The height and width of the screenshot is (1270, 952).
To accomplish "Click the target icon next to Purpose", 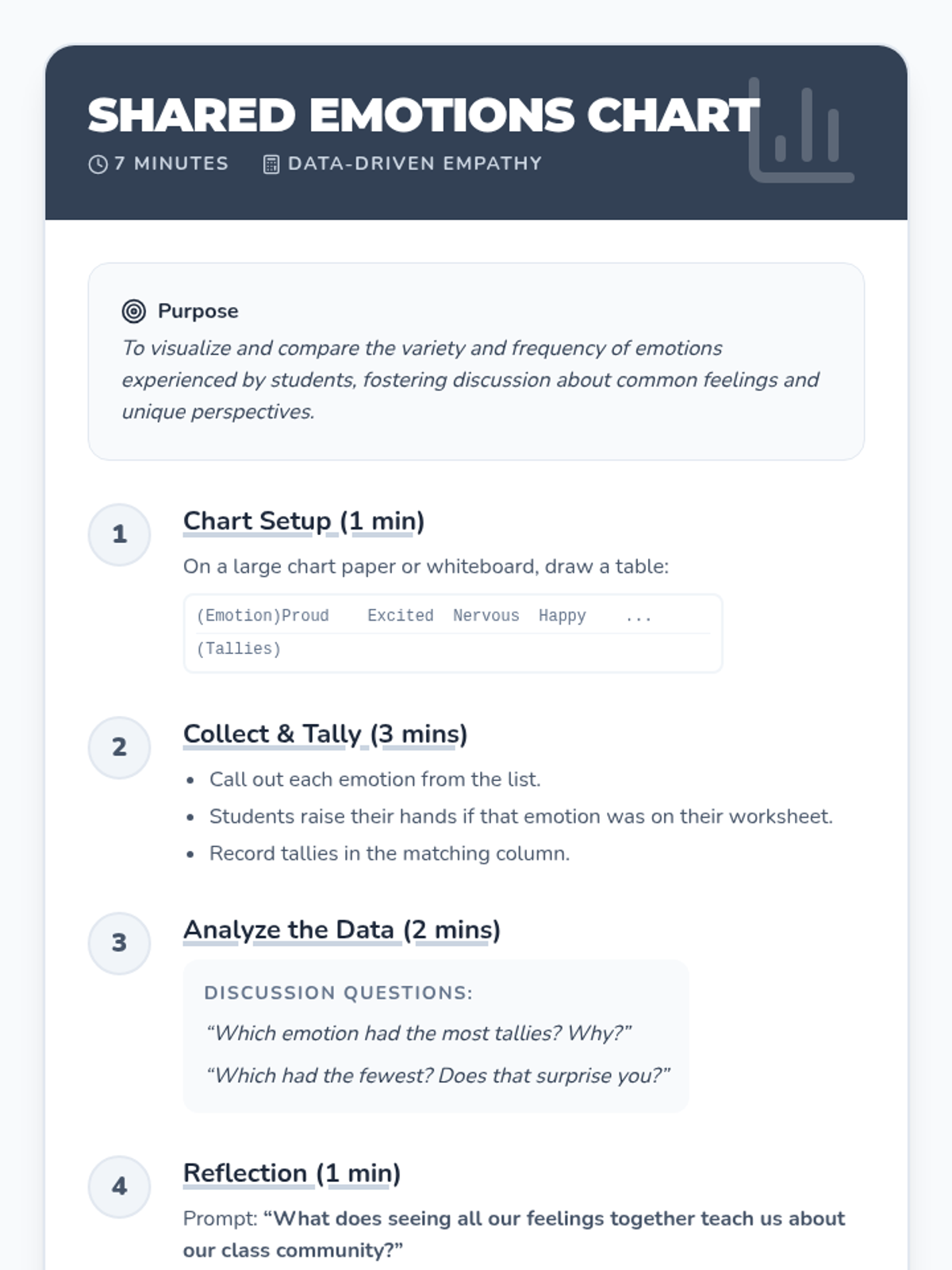I will [x=134, y=311].
